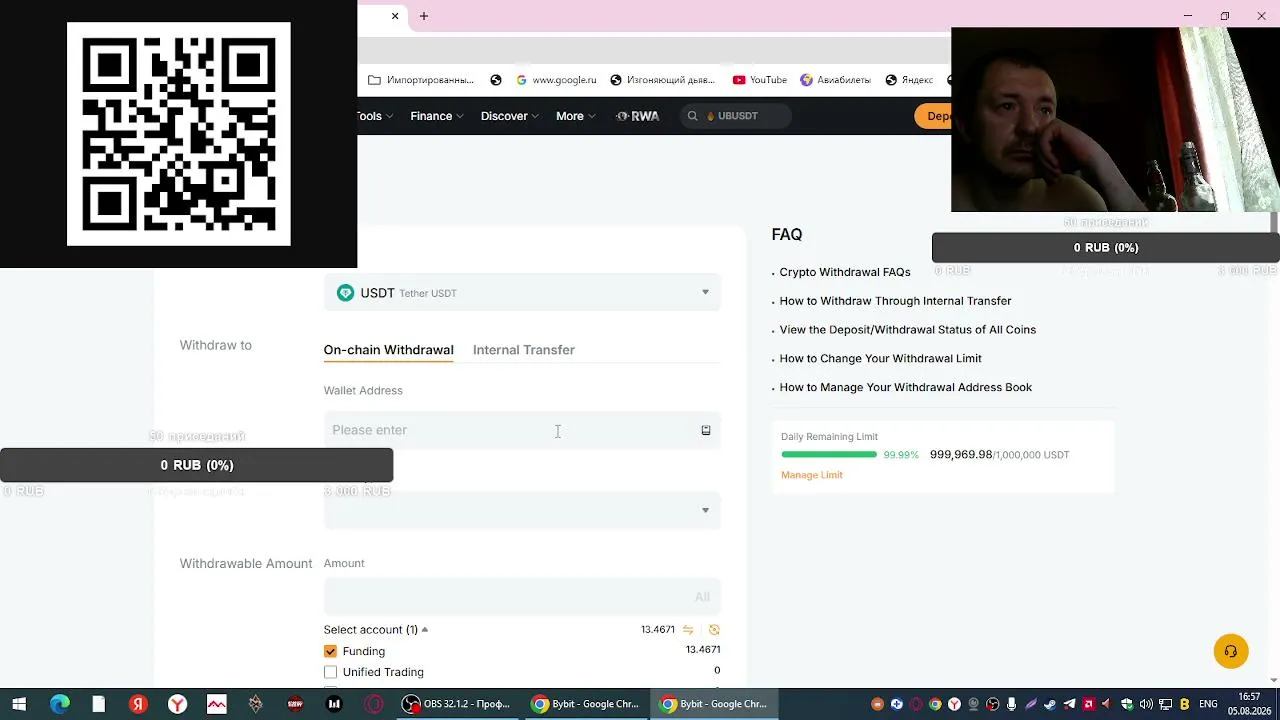Open the Импортированные bookmarks folder

(421, 80)
